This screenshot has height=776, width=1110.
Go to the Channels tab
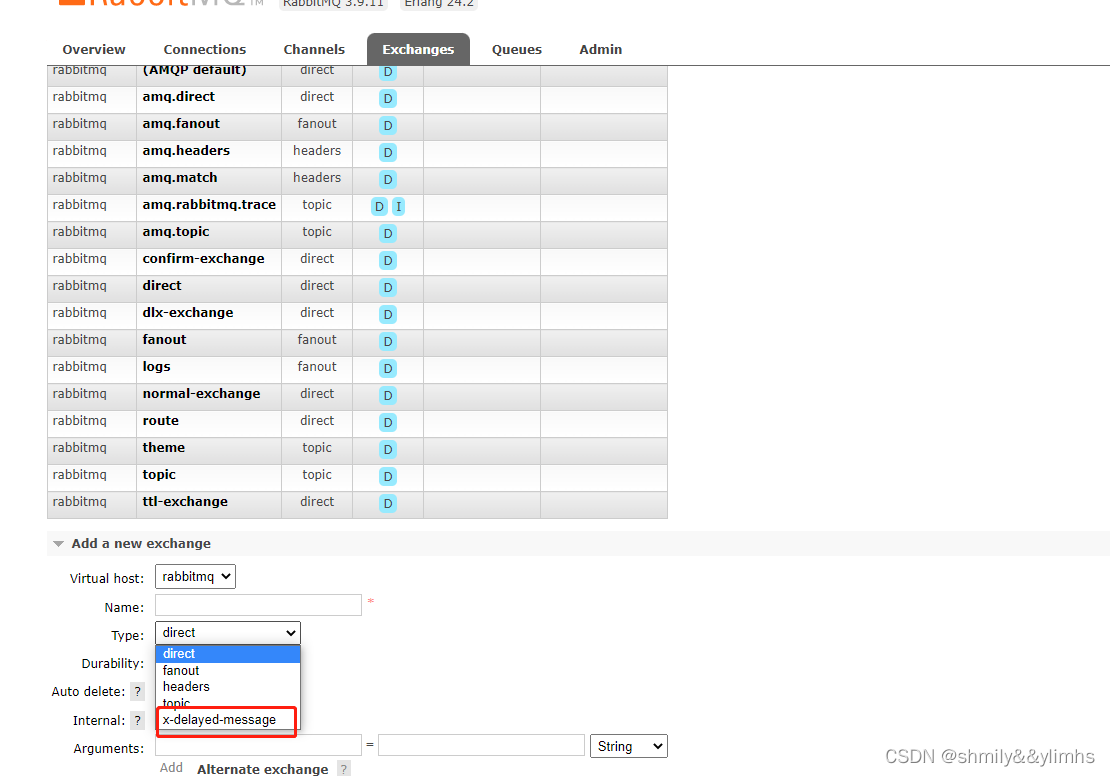(x=314, y=50)
